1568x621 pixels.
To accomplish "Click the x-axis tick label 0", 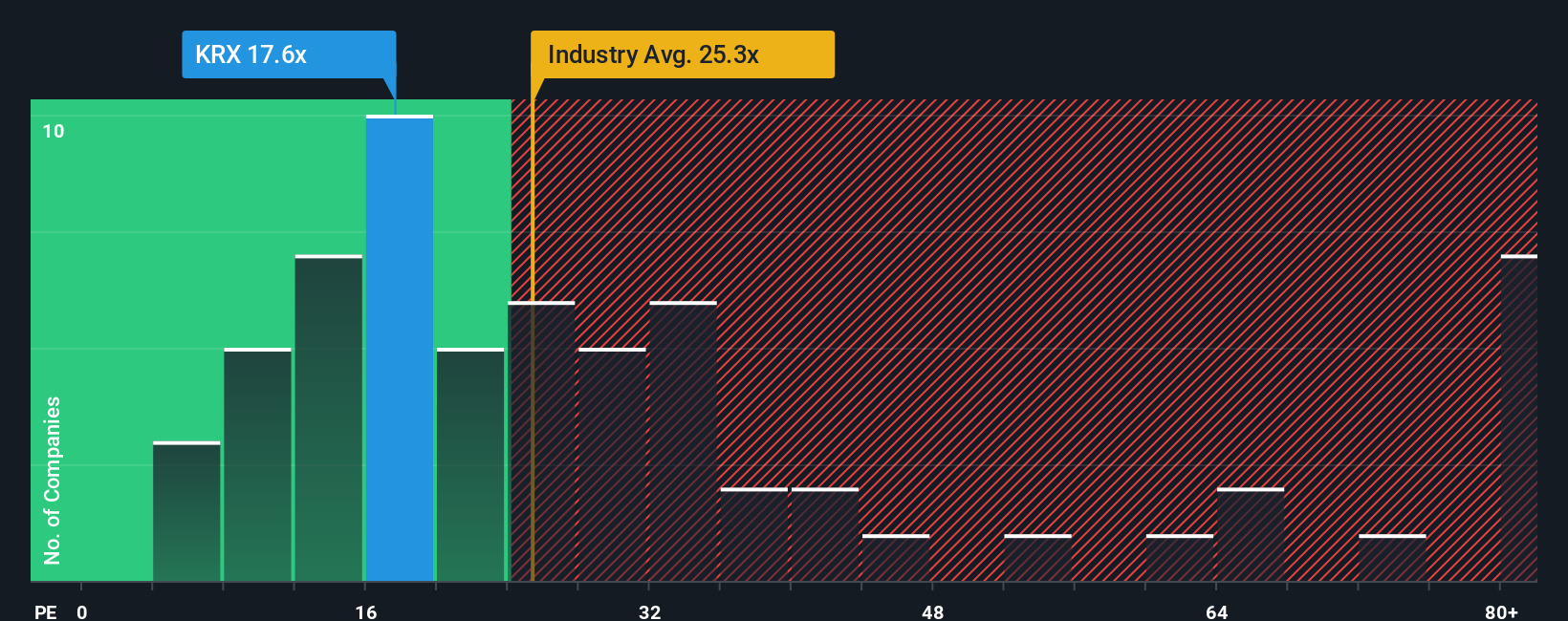I will point(82,611).
